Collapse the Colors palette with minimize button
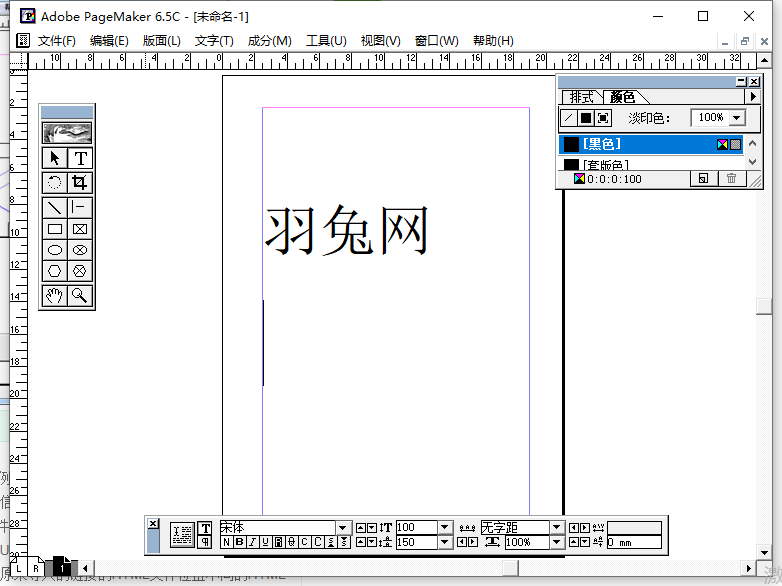 742,81
